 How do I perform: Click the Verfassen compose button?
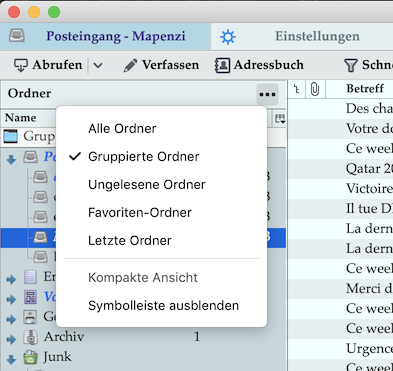pyautogui.click(x=161, y=65)
